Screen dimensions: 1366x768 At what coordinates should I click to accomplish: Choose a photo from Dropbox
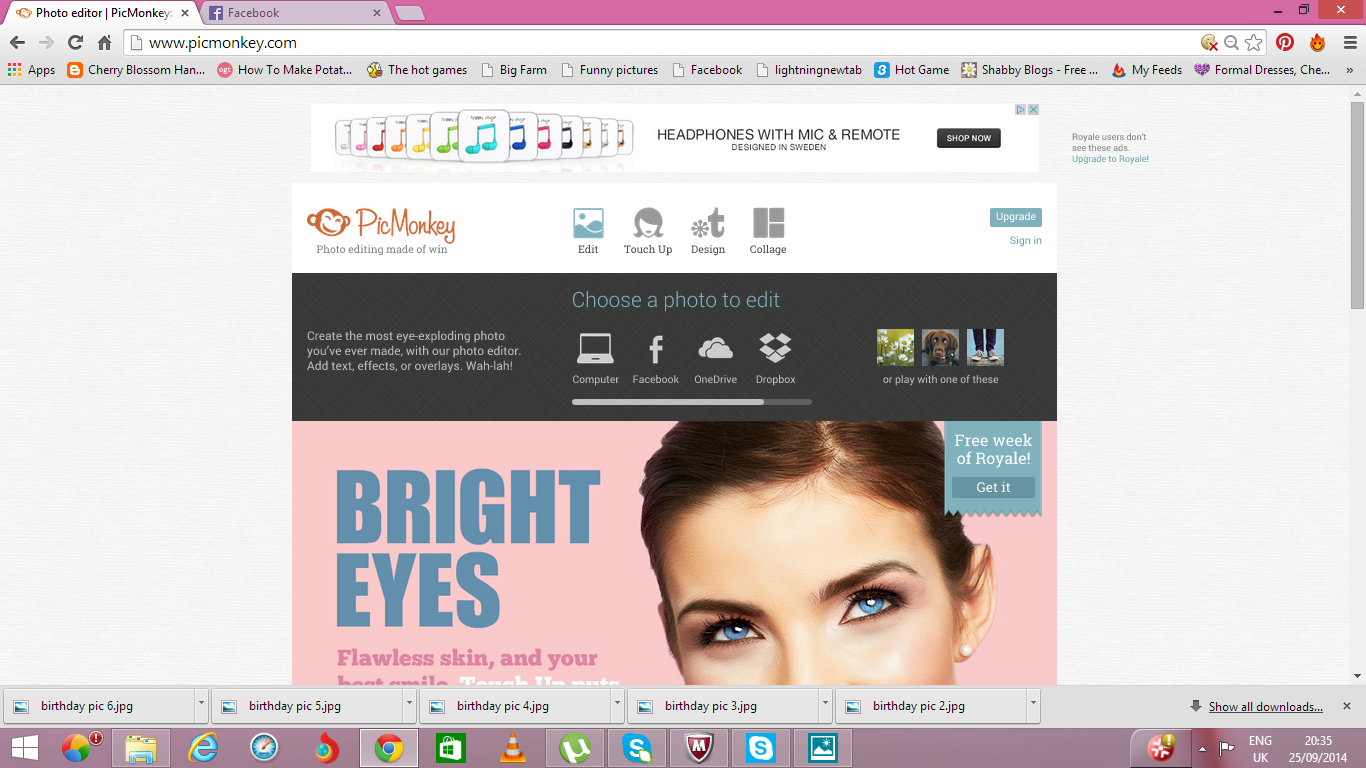pos(775,349)
